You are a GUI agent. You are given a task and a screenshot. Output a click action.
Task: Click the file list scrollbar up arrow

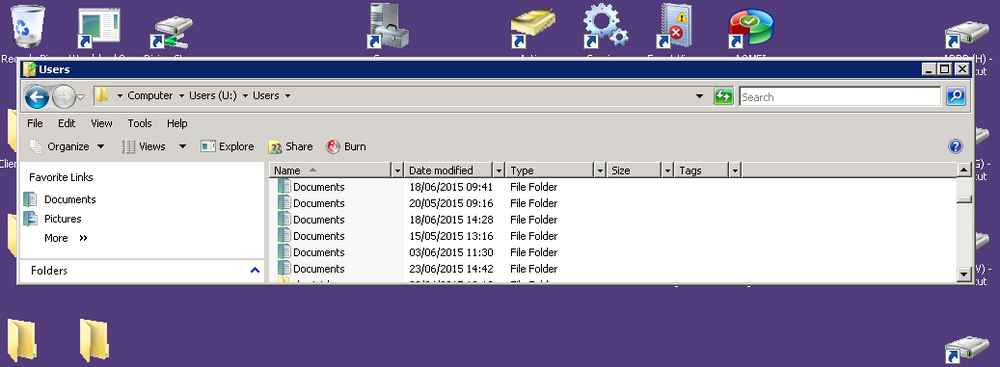pyautogui.click(x=964, y=170)
